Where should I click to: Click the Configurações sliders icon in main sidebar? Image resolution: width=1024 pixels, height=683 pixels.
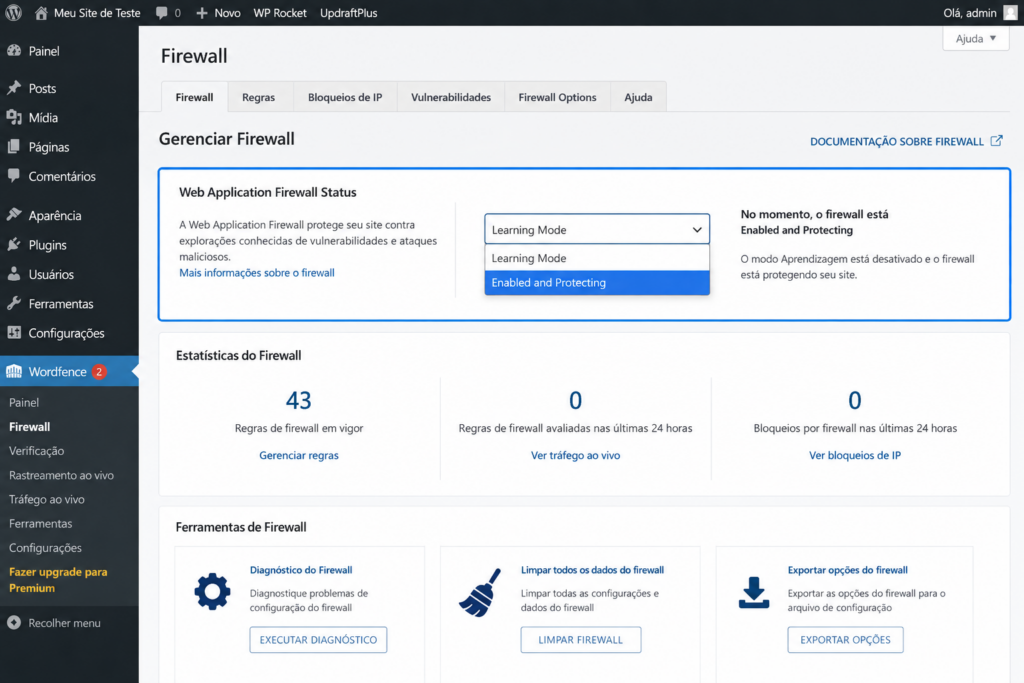click(14, 333)
